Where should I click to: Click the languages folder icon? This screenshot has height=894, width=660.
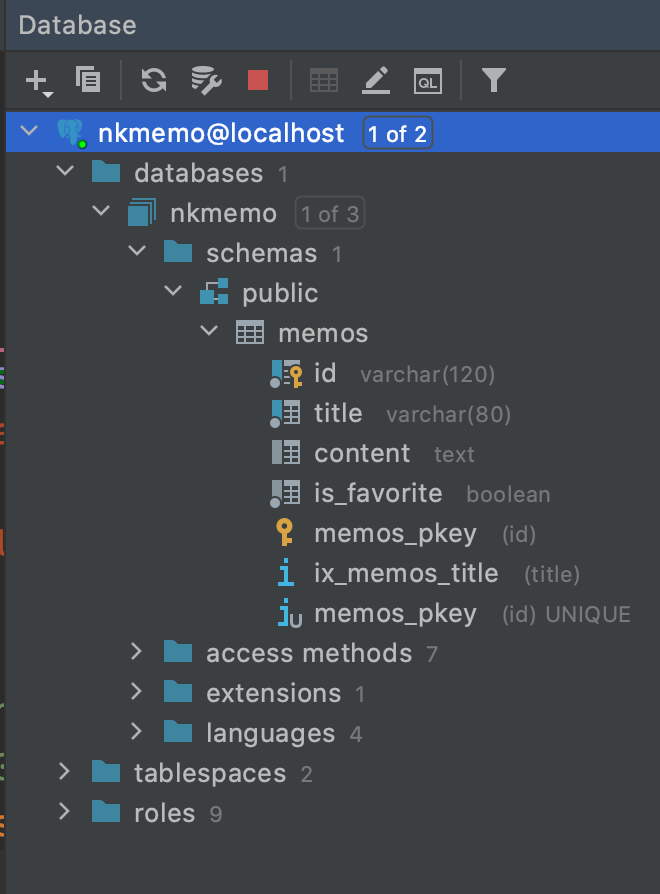point(178,732)
